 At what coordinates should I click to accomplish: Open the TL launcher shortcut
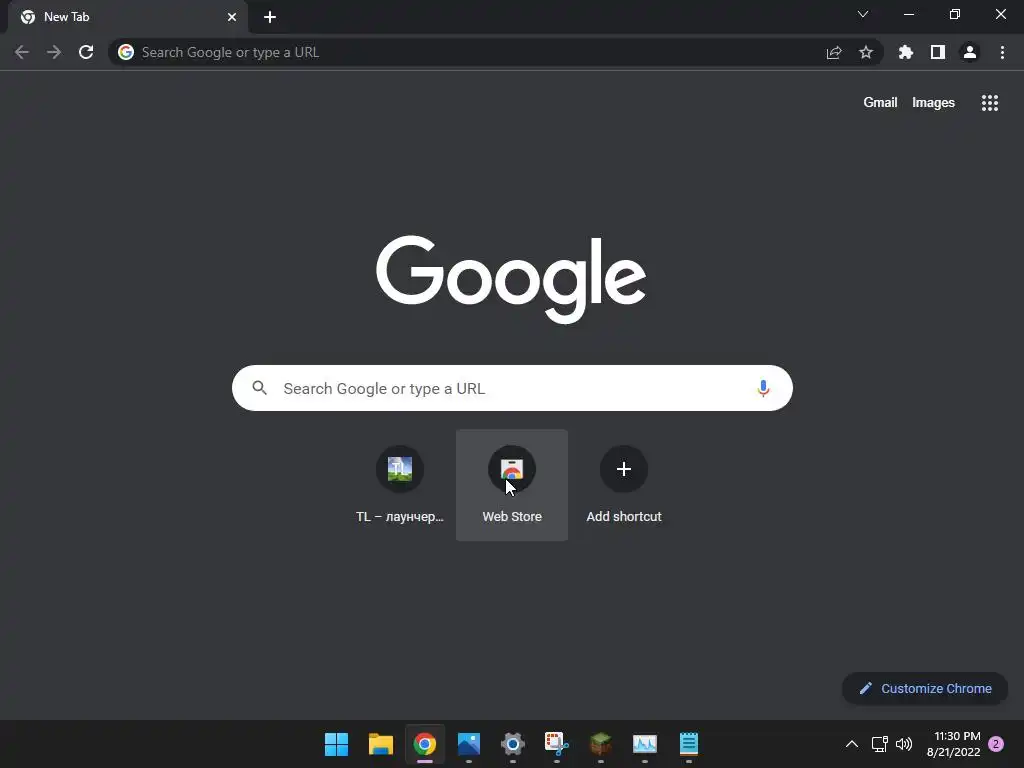[x=400, y=485]
